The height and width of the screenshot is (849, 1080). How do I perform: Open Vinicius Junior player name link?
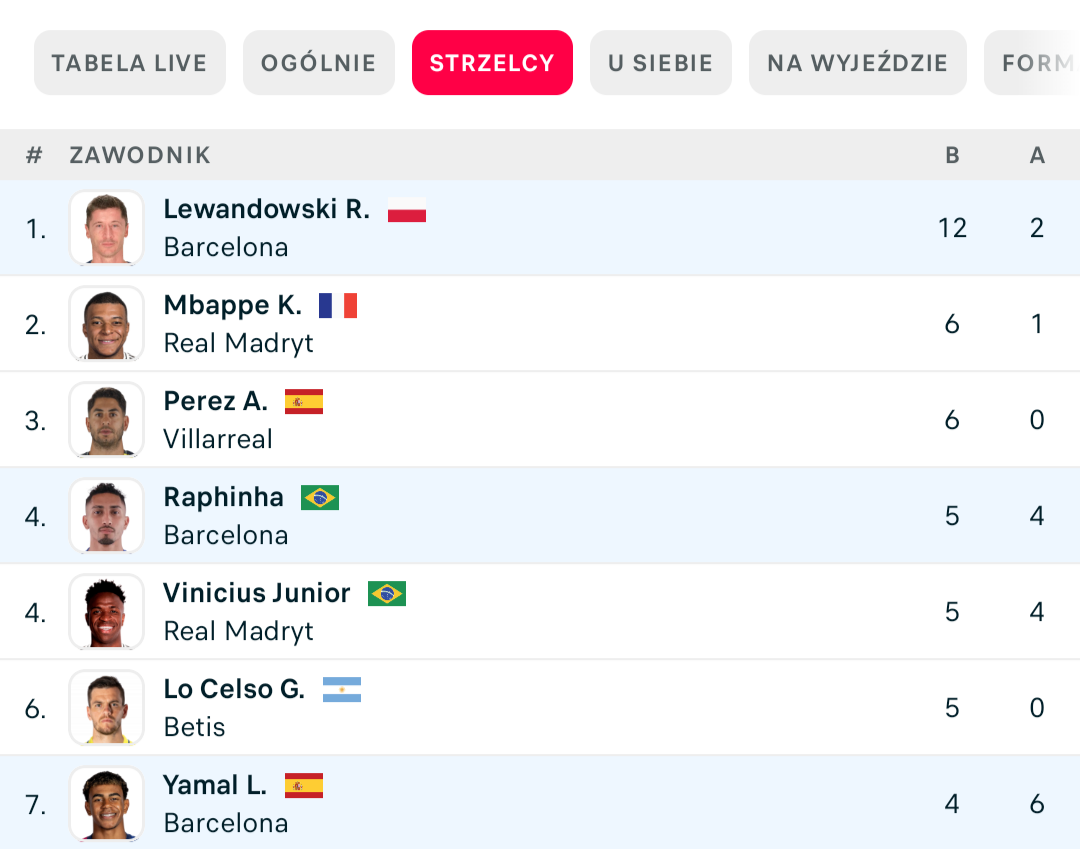coord(257,593)
